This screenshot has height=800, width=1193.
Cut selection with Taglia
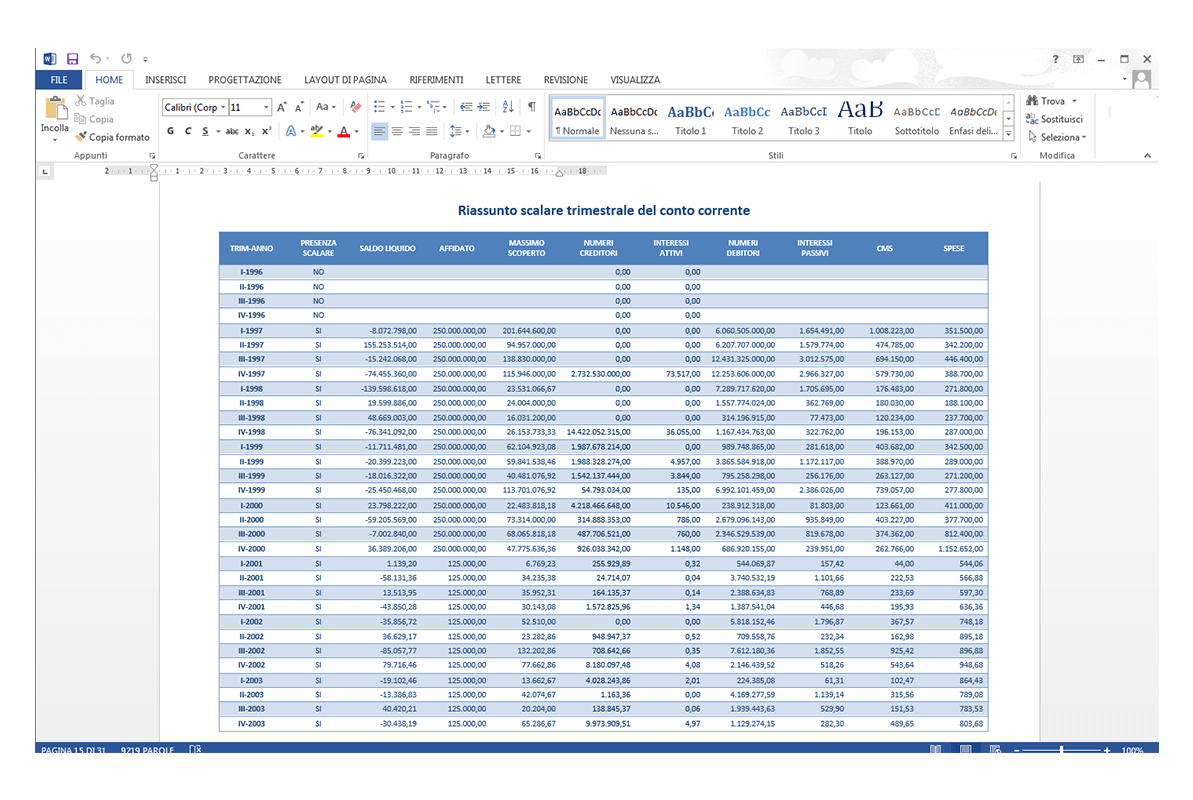pos(95,100)
